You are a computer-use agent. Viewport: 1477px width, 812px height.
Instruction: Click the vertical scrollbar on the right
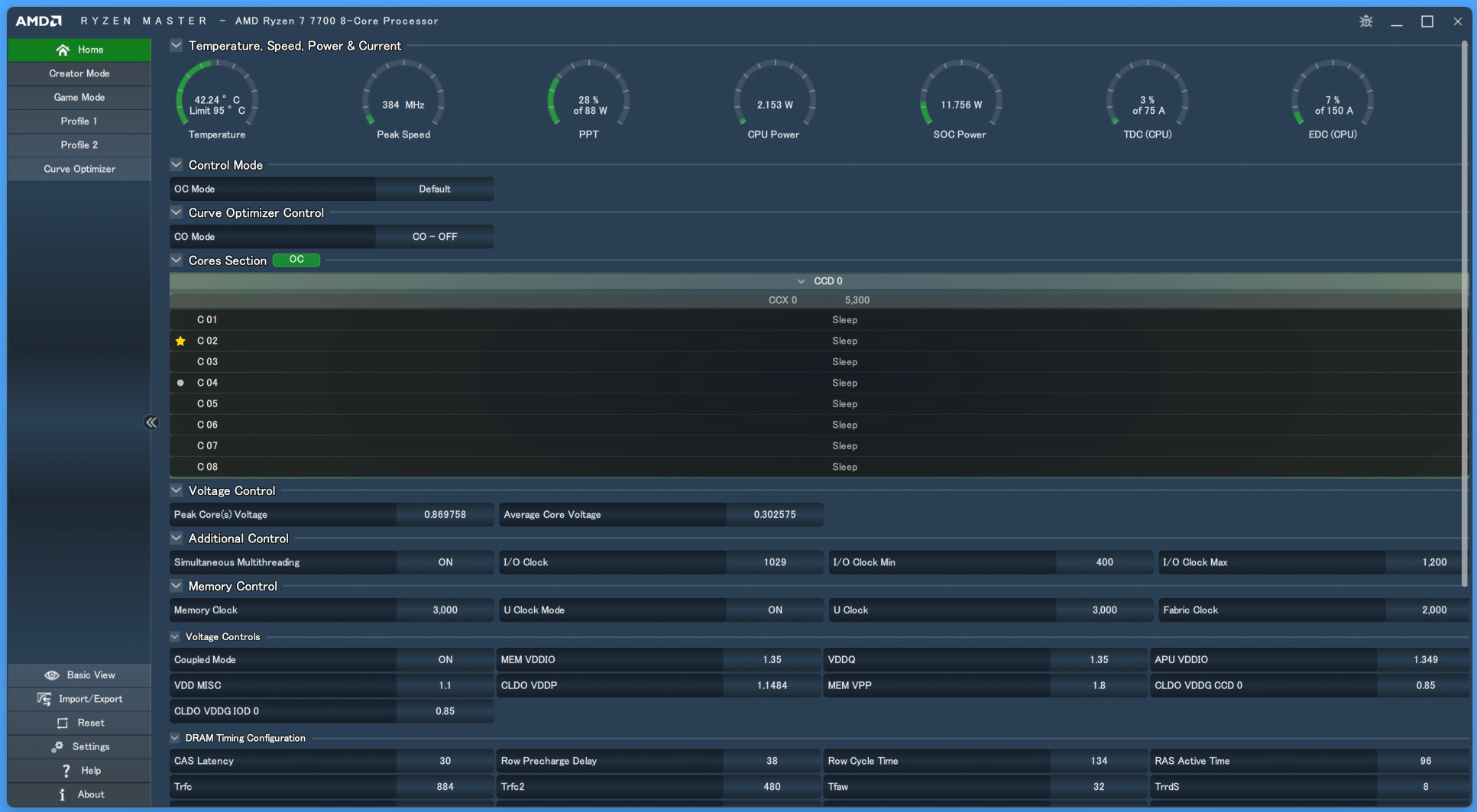click(1465, 313)
